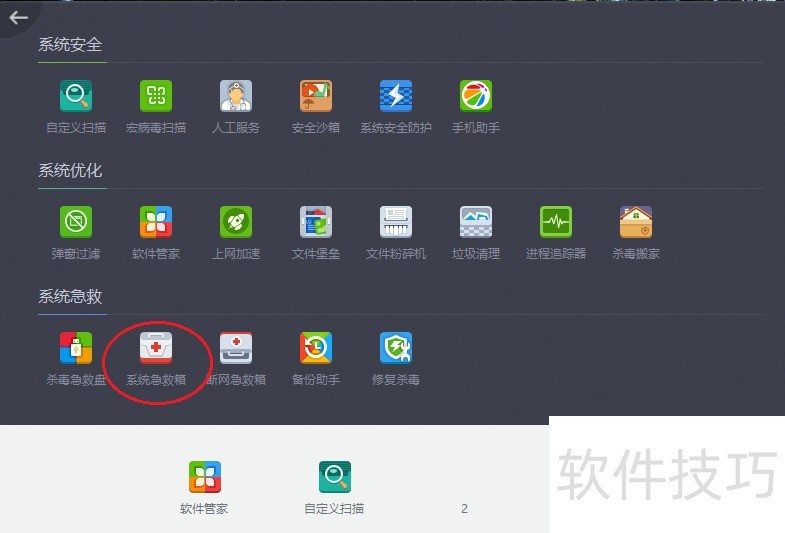Open 进程追踪器 process tracker
The height and width of the screenshot is (533, 785).
click(x=556, y=222)
